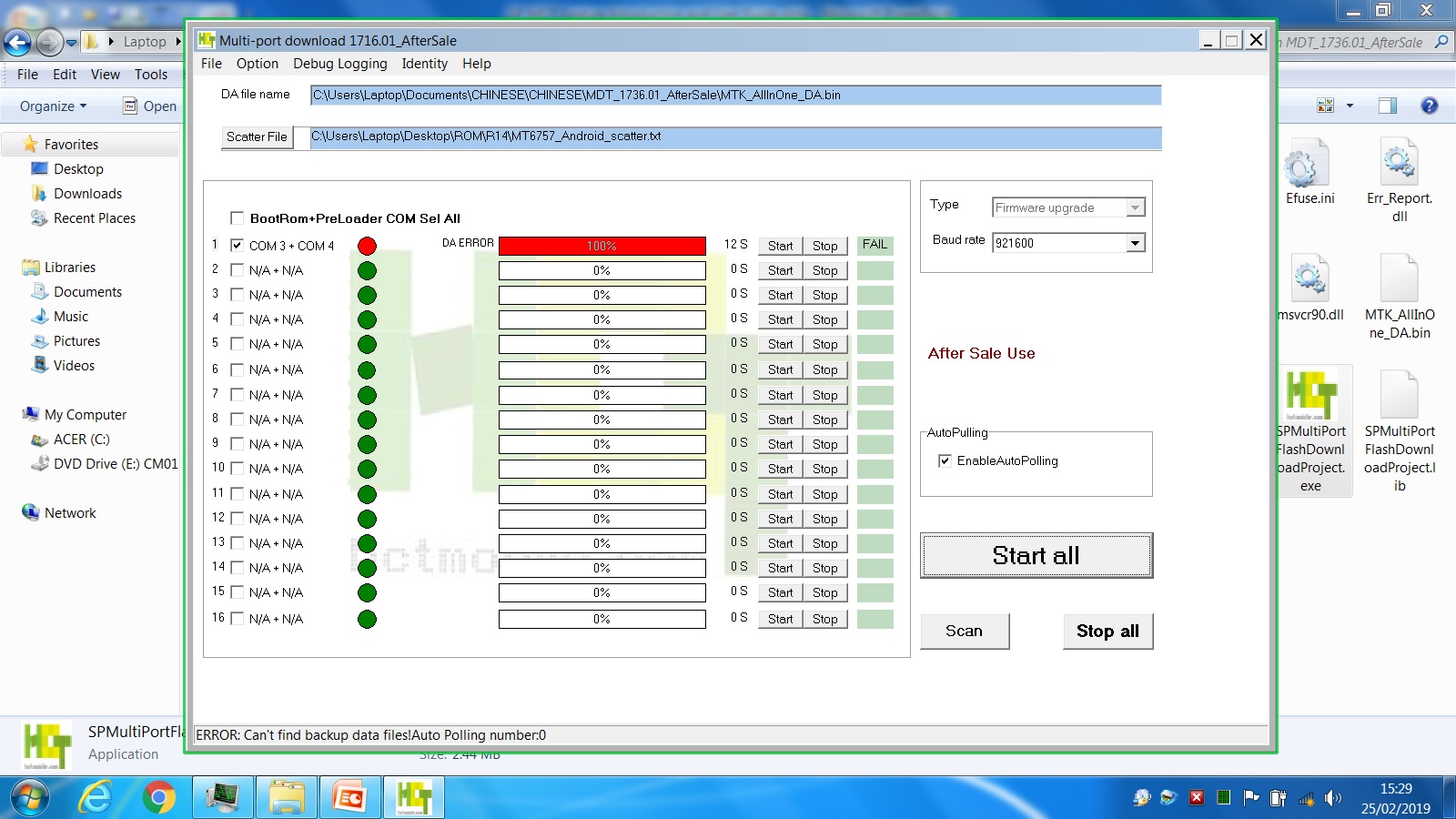Open the Organize dropdown in Explorer

click(x=54, y=106)
